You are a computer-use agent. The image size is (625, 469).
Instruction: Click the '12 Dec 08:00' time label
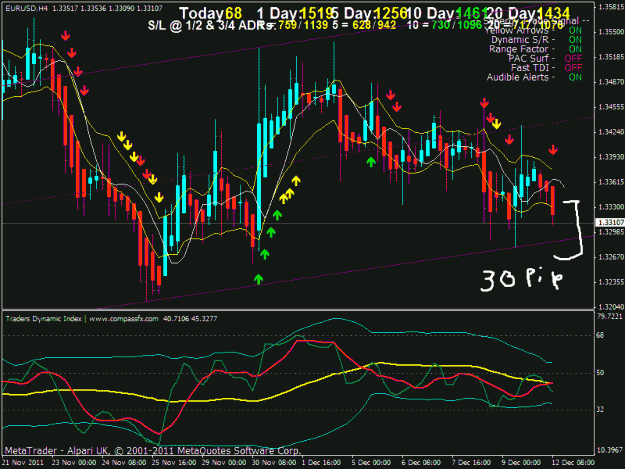pos(573,462)
